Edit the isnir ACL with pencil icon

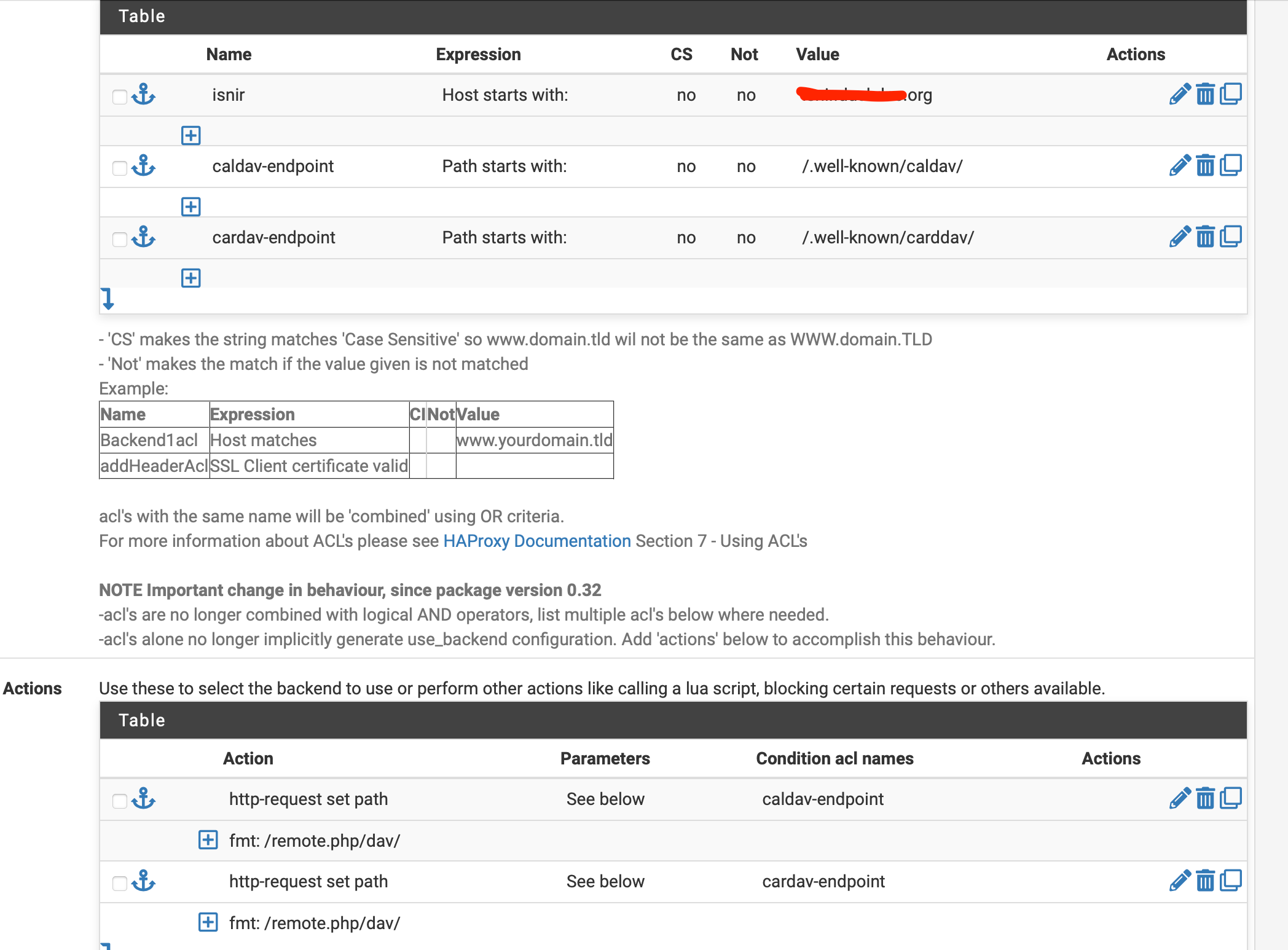(1179, 95)
